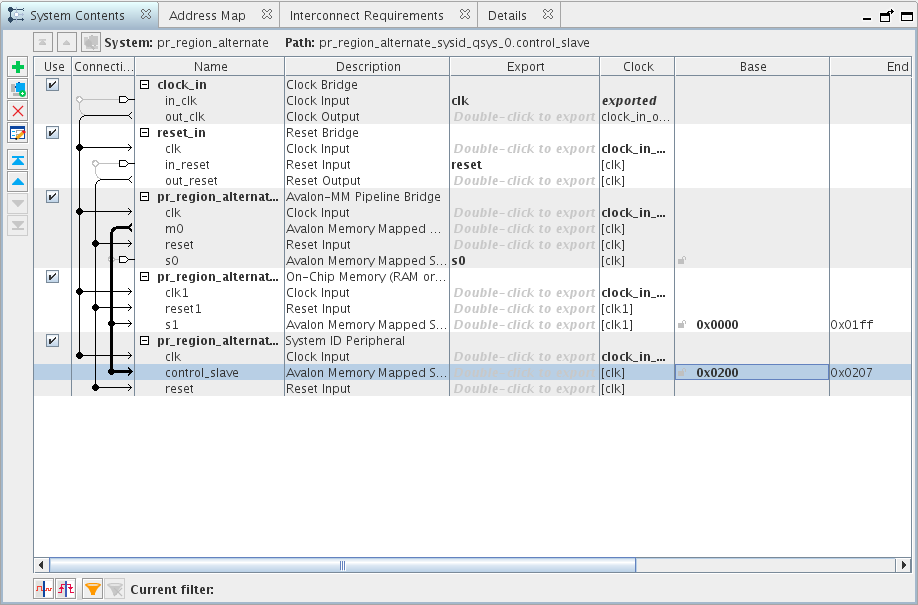Click the red X remove icon
918x605 pixels.
coord(17,111)
